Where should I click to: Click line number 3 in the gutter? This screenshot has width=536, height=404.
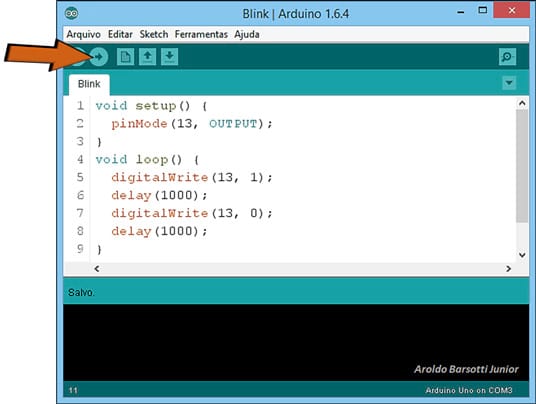(x=80, y=141)
